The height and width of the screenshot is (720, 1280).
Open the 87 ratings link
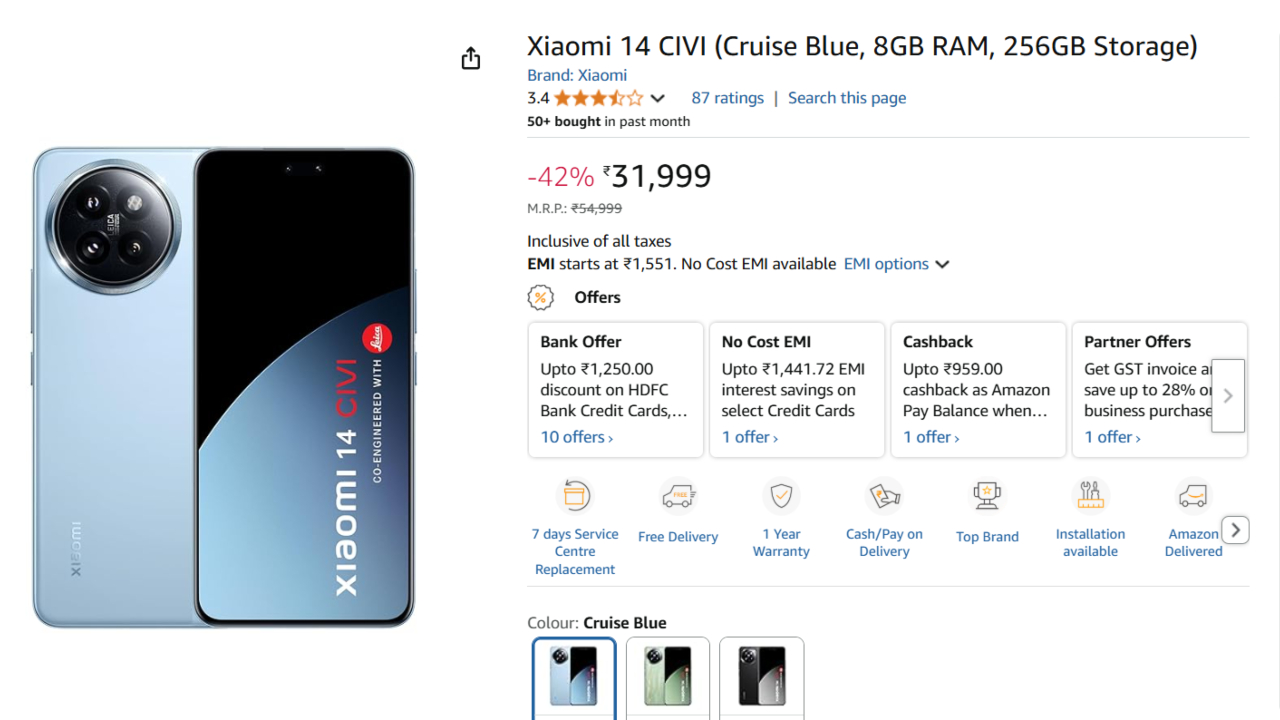point(727,98)
